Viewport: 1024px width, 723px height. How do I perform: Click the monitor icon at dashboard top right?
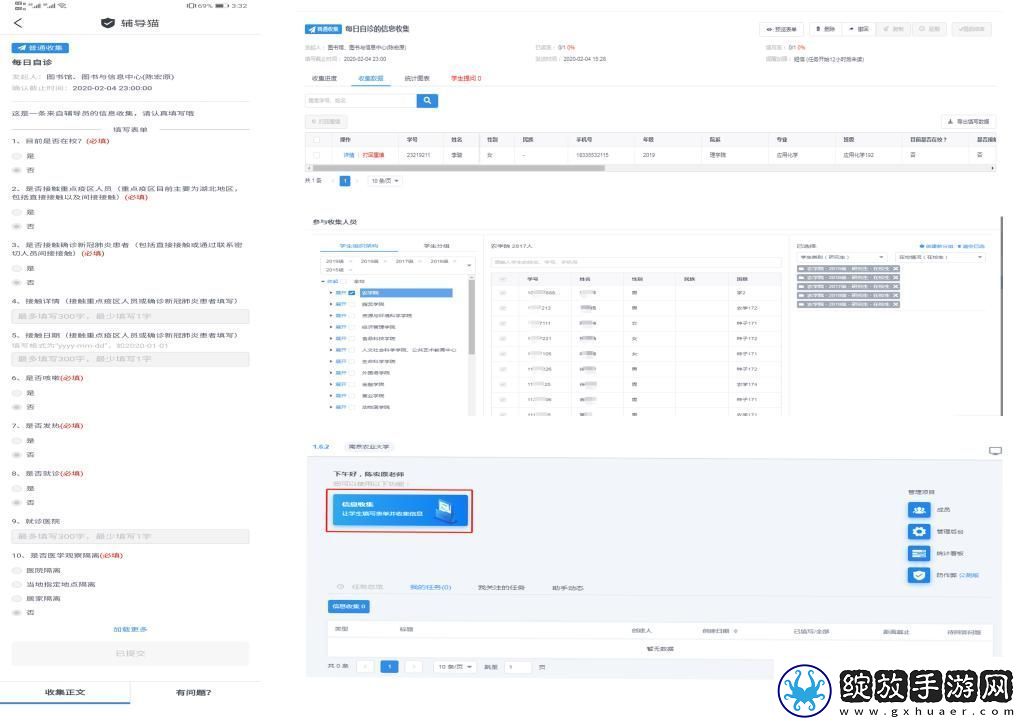pyautogui.click(x=995, y=451)
